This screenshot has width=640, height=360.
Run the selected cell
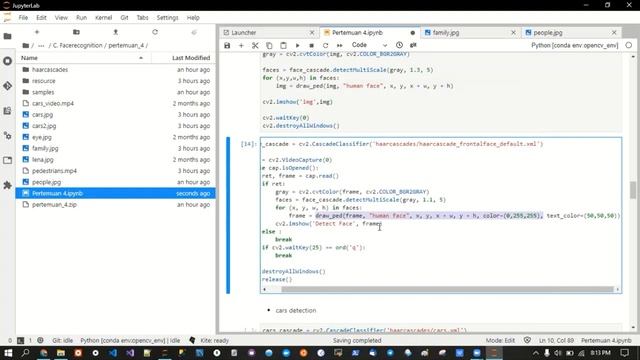click(298, 45)
